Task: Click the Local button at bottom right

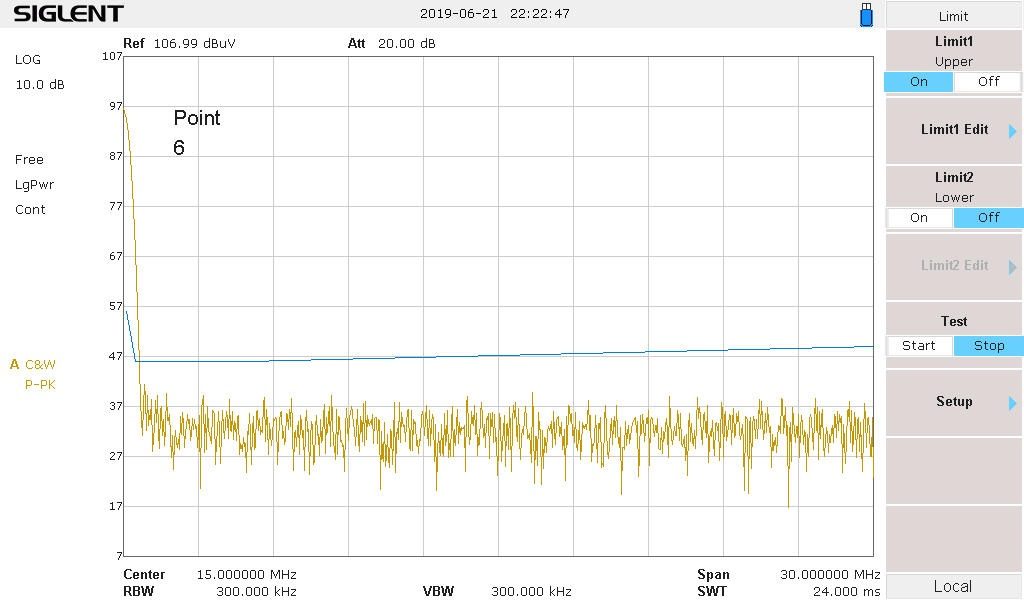Action: click(953, 587)
